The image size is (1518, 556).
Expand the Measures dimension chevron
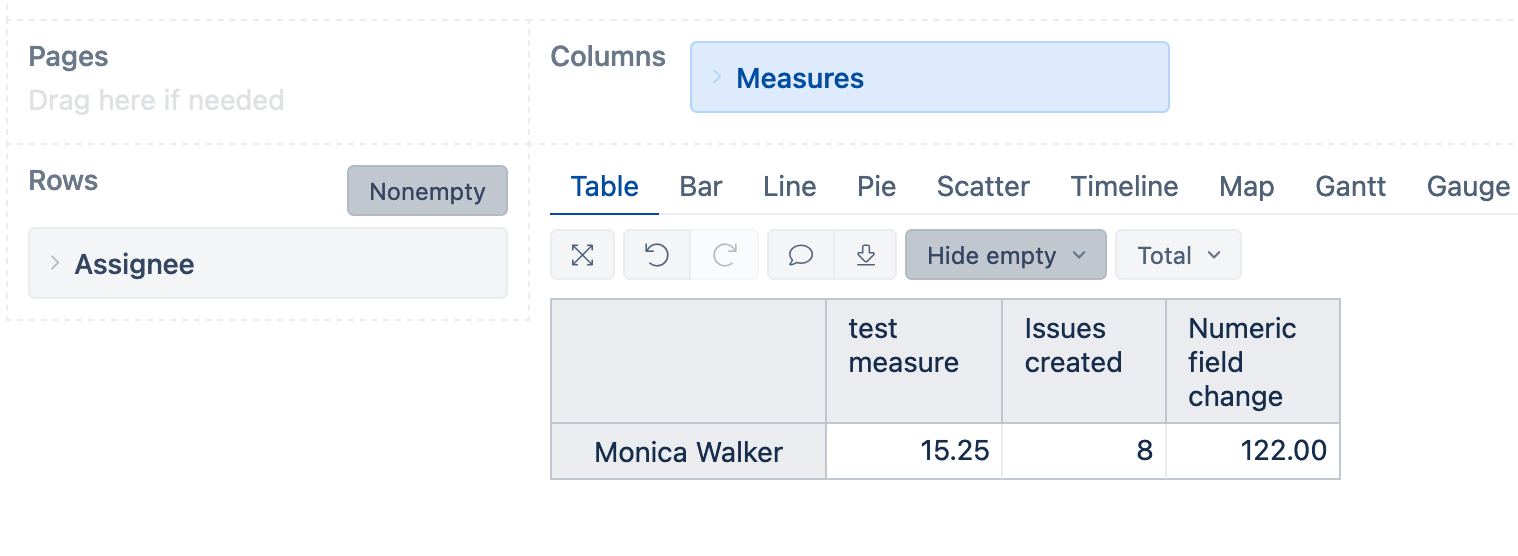717,77
